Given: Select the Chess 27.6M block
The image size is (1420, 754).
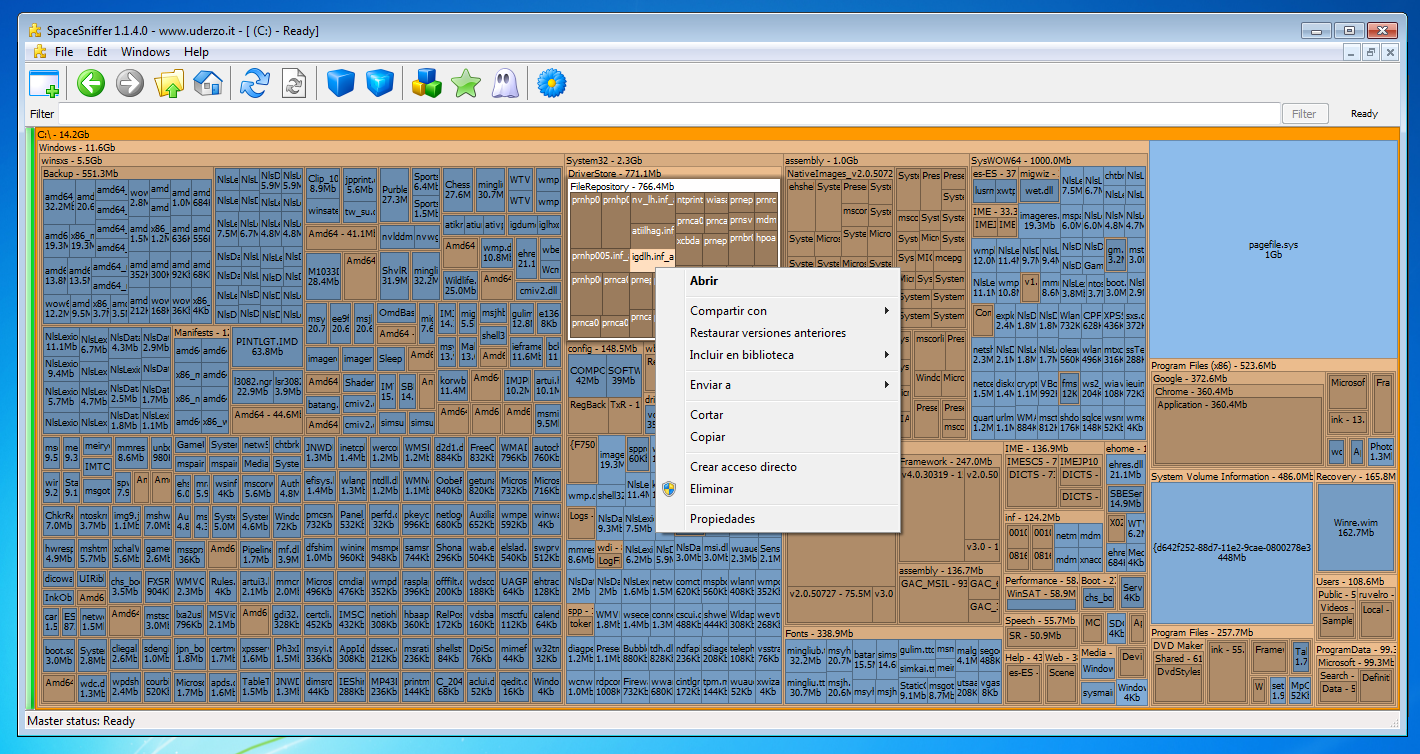Looking at the screenshot, I should tap(458, 190).
